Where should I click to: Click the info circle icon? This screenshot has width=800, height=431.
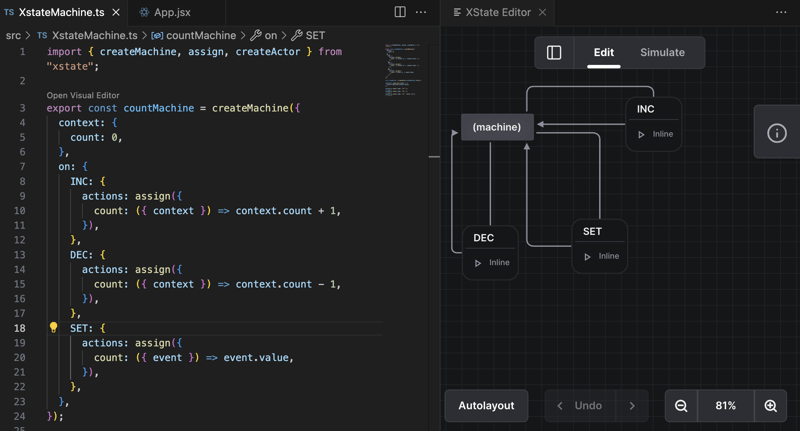(x=776, y=133)
